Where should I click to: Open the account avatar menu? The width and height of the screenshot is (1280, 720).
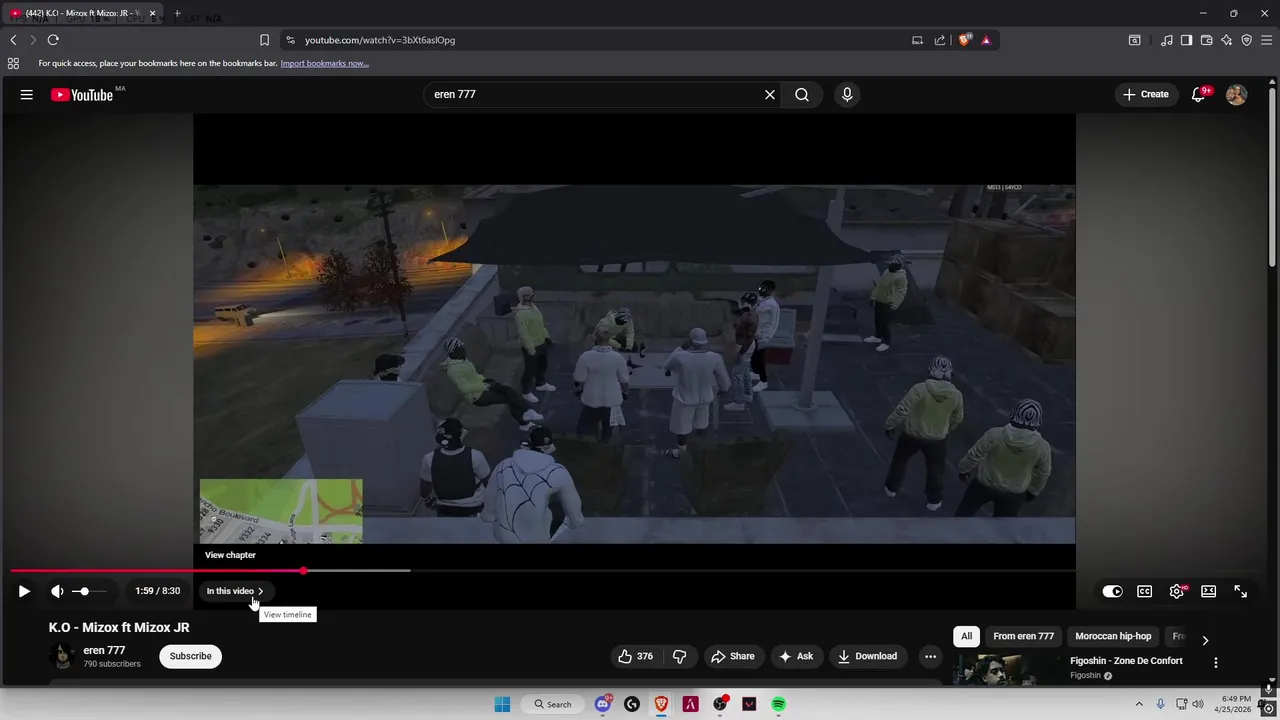[x=1237, y=94]
